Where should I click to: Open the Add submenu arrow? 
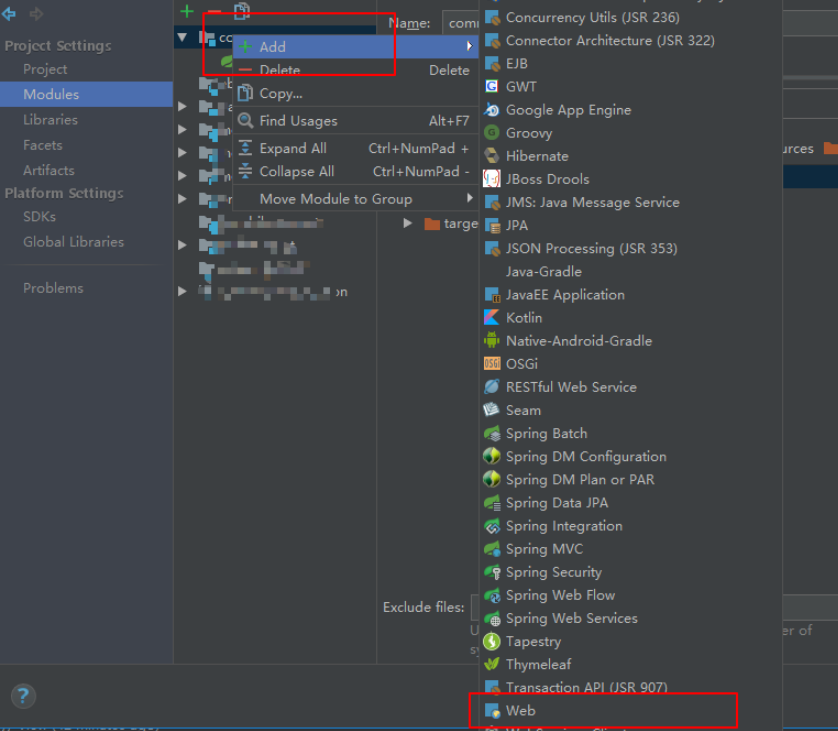[469, 46]
